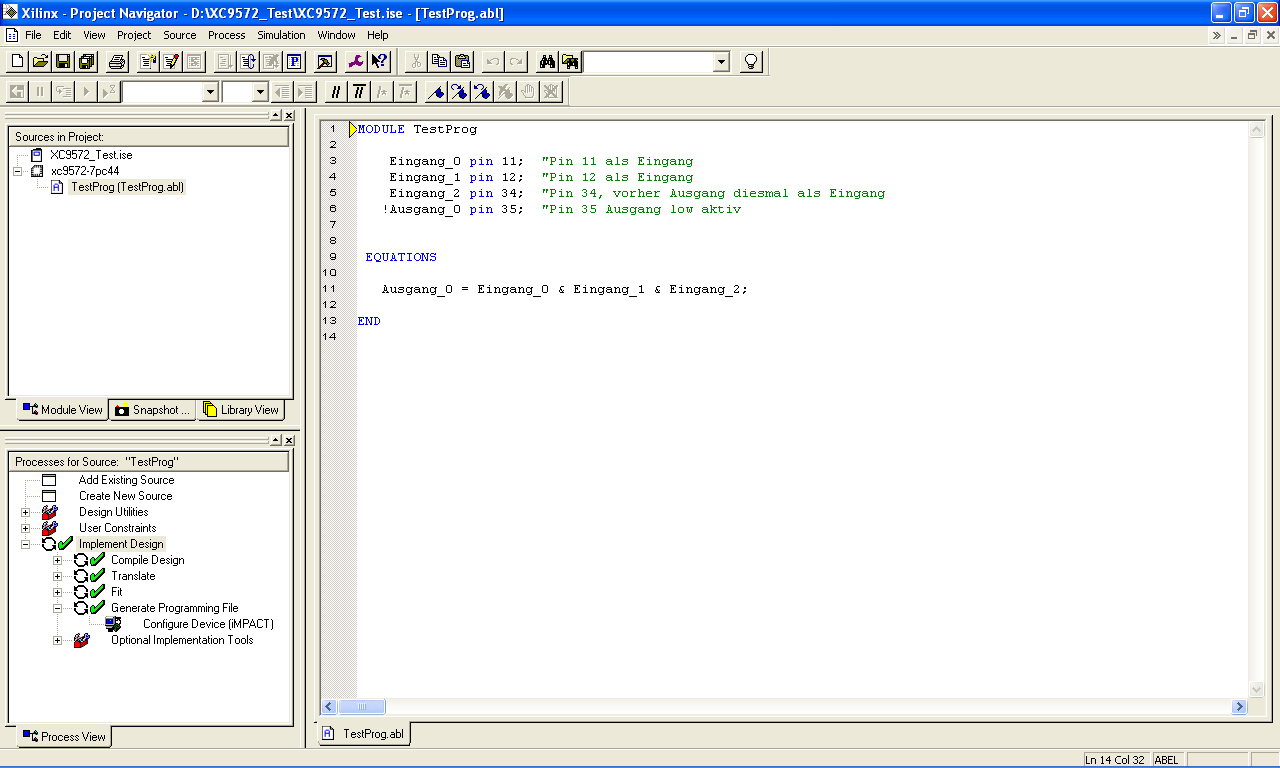Click the MODULE keyword on line 1
This screenshot has height=768, width=1280.
(381, 129)
